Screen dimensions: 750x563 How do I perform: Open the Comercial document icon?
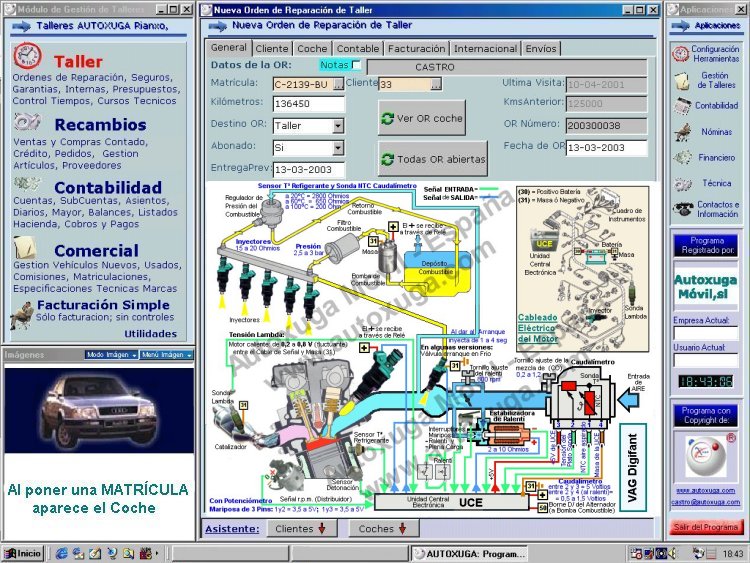point(25,247)
